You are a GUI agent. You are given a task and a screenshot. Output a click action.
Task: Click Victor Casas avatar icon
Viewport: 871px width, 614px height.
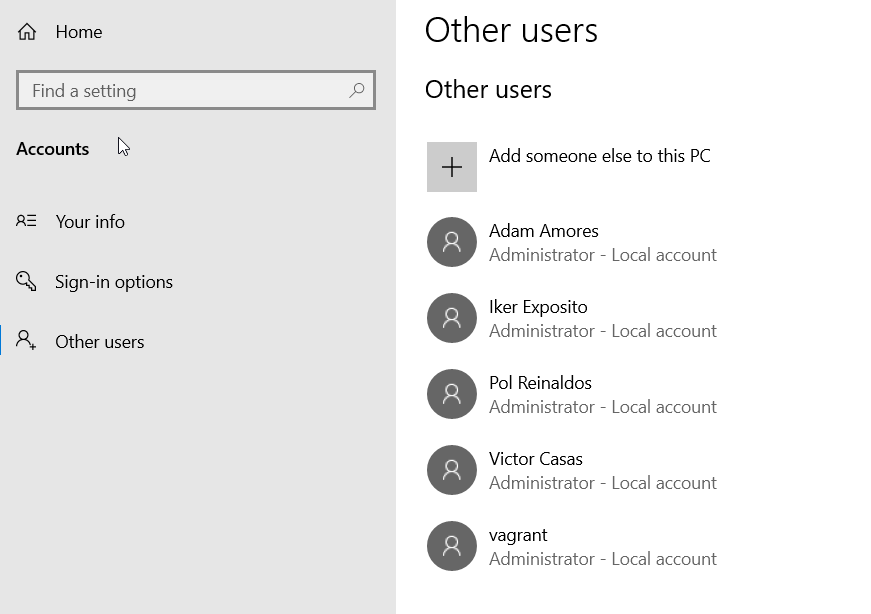(452, 470)
